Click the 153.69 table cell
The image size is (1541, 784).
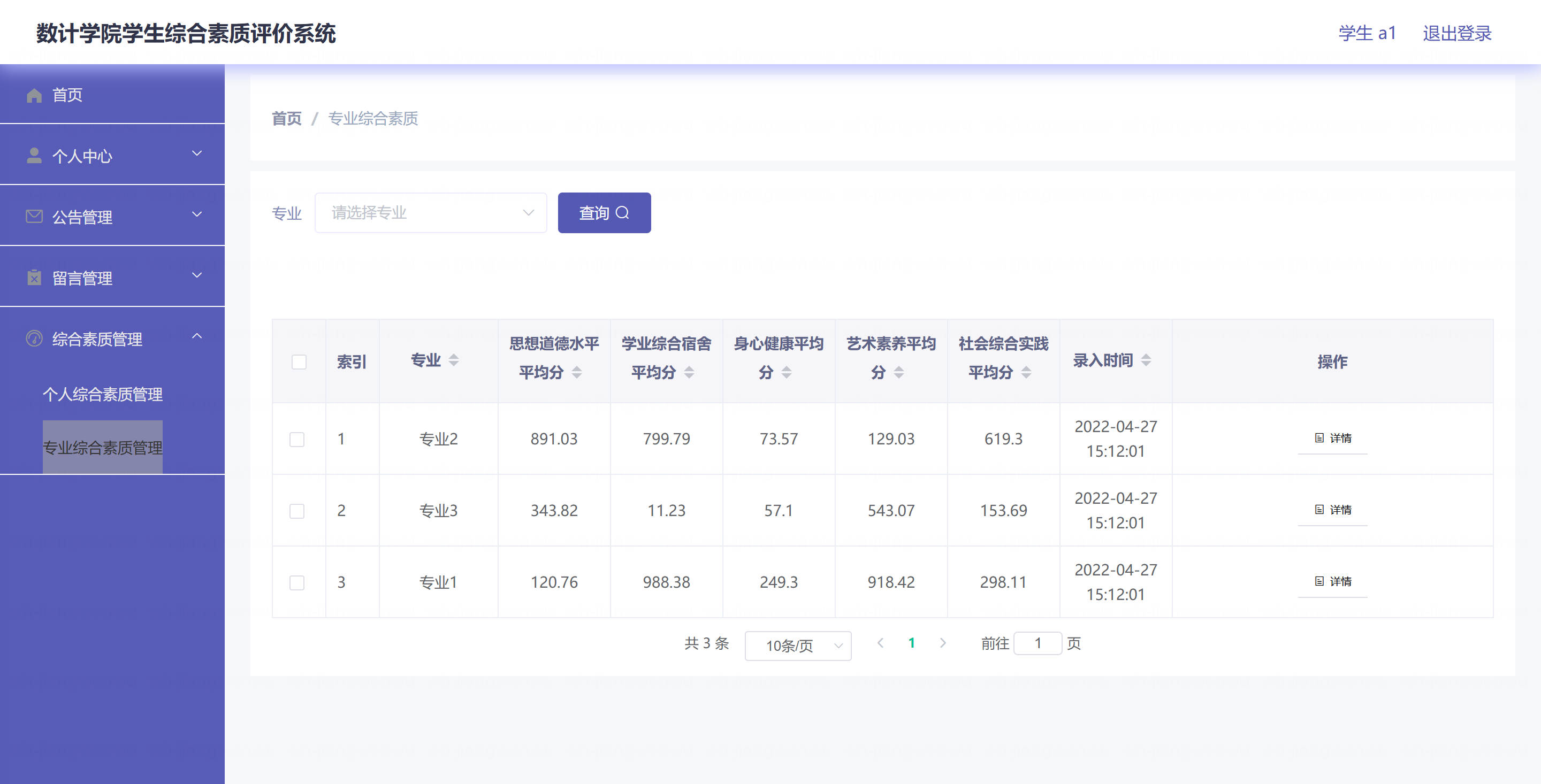(x=1004, y=511)
